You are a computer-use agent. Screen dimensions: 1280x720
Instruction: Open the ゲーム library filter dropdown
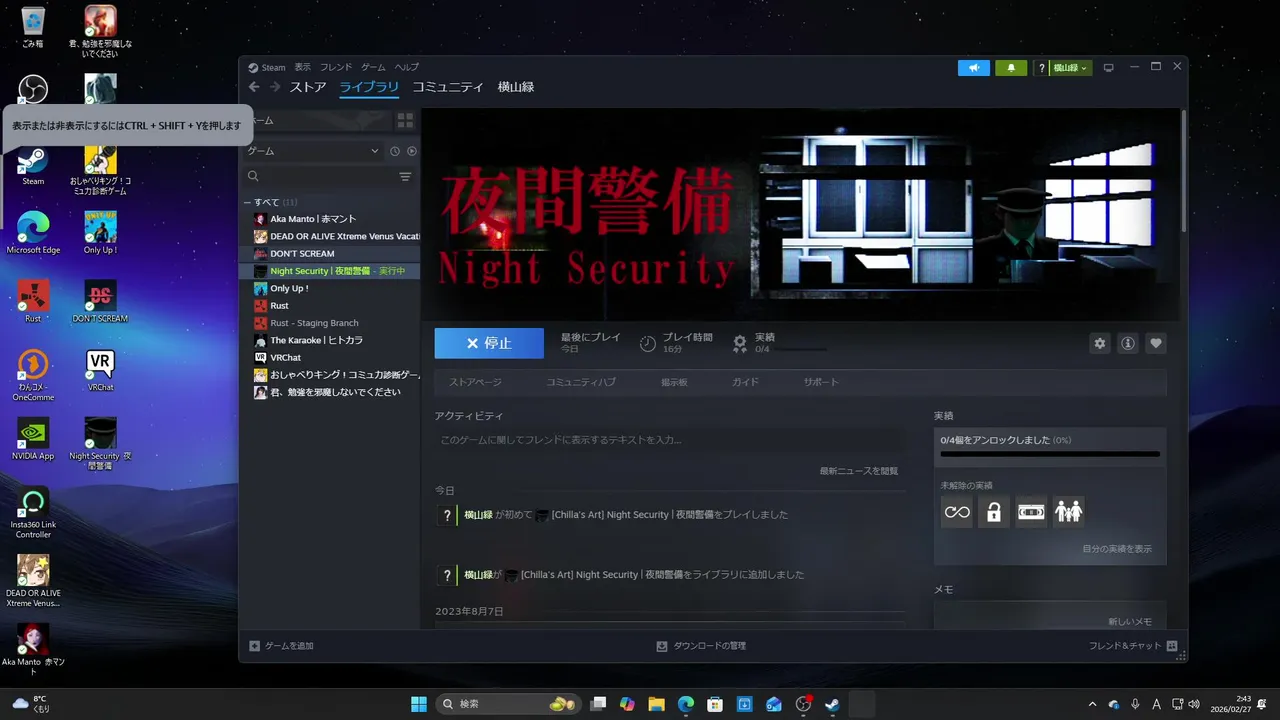click(x=313, y=151)
